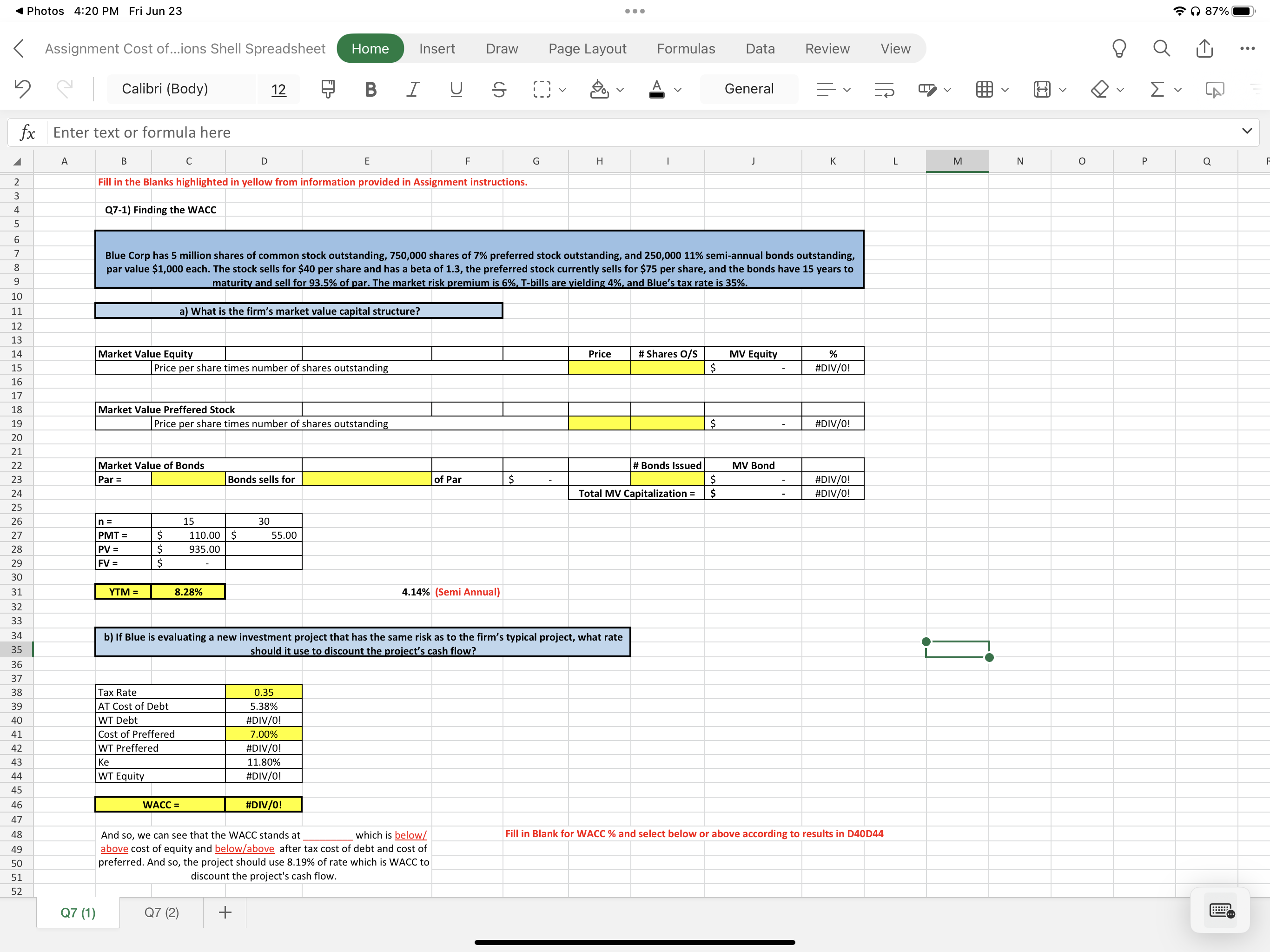This screenshot has width=1270, height=952.
Task: Click the format cell size icon
Action: [1041, 89]
